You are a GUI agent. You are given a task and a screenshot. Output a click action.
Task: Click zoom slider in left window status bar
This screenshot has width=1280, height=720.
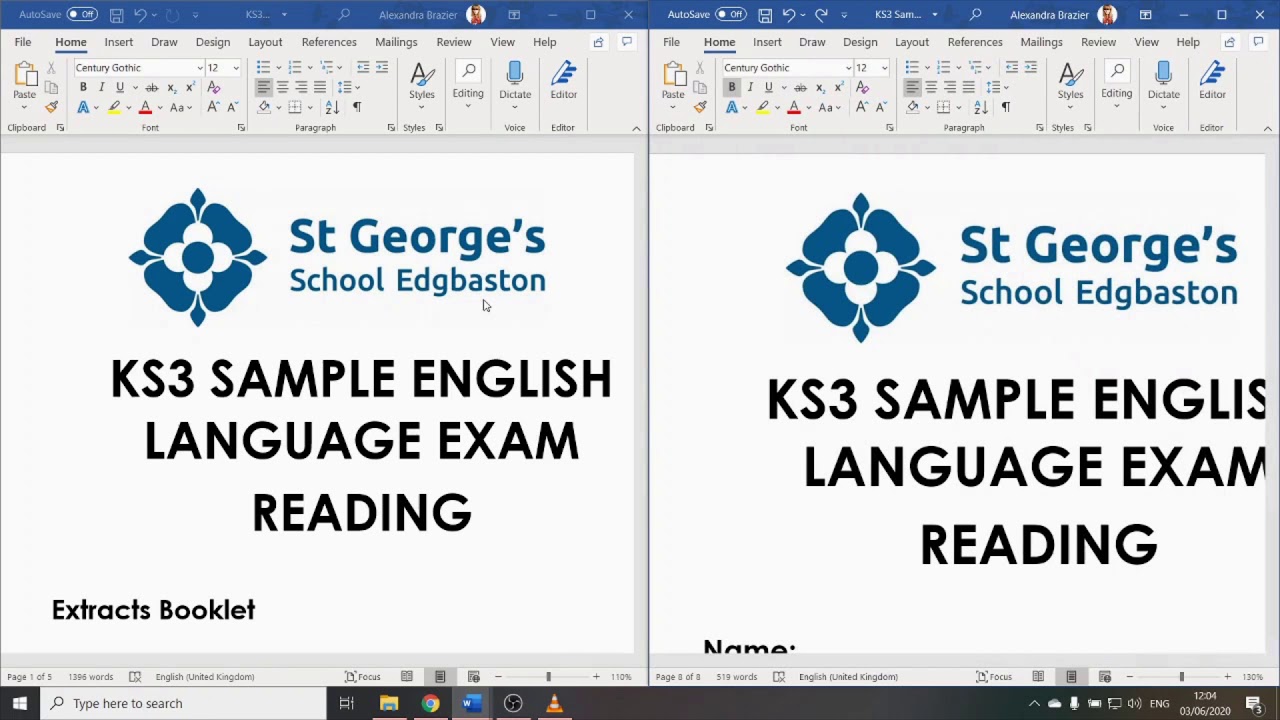tap(547, 677)
